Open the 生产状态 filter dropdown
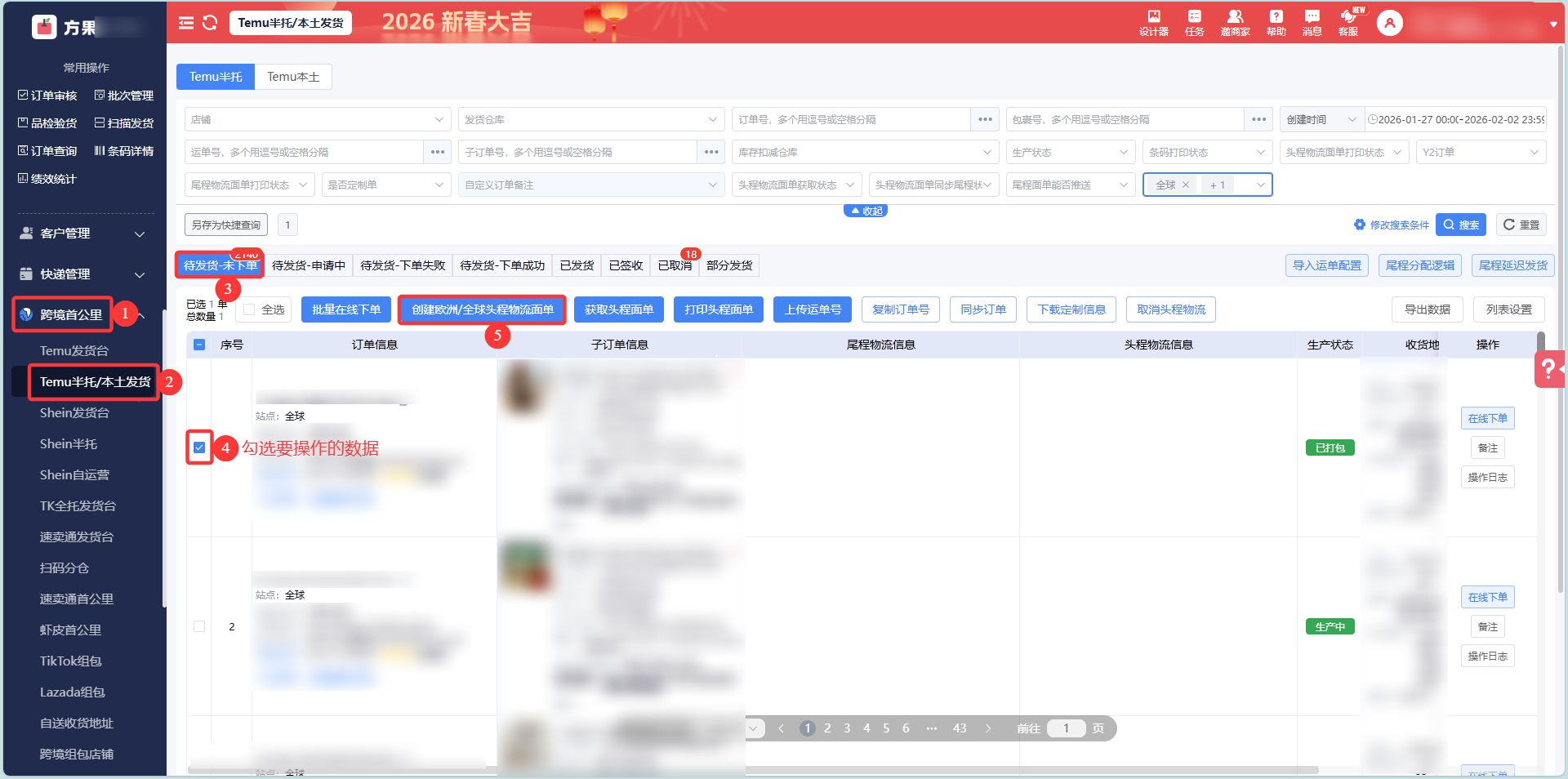The image size is (1568, 779). (x=1071, y=152)
